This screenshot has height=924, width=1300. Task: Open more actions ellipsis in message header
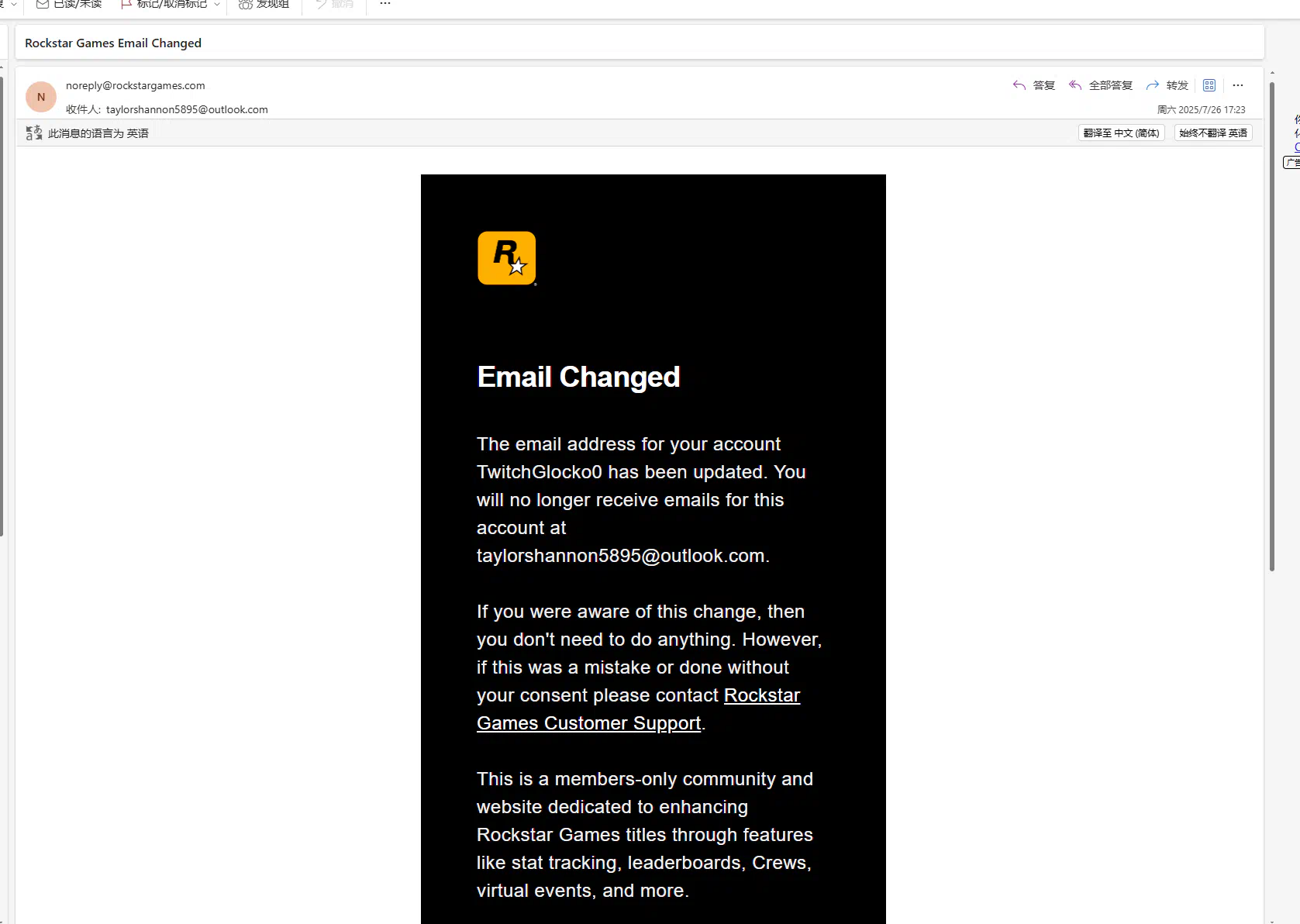pos(1238,85)
